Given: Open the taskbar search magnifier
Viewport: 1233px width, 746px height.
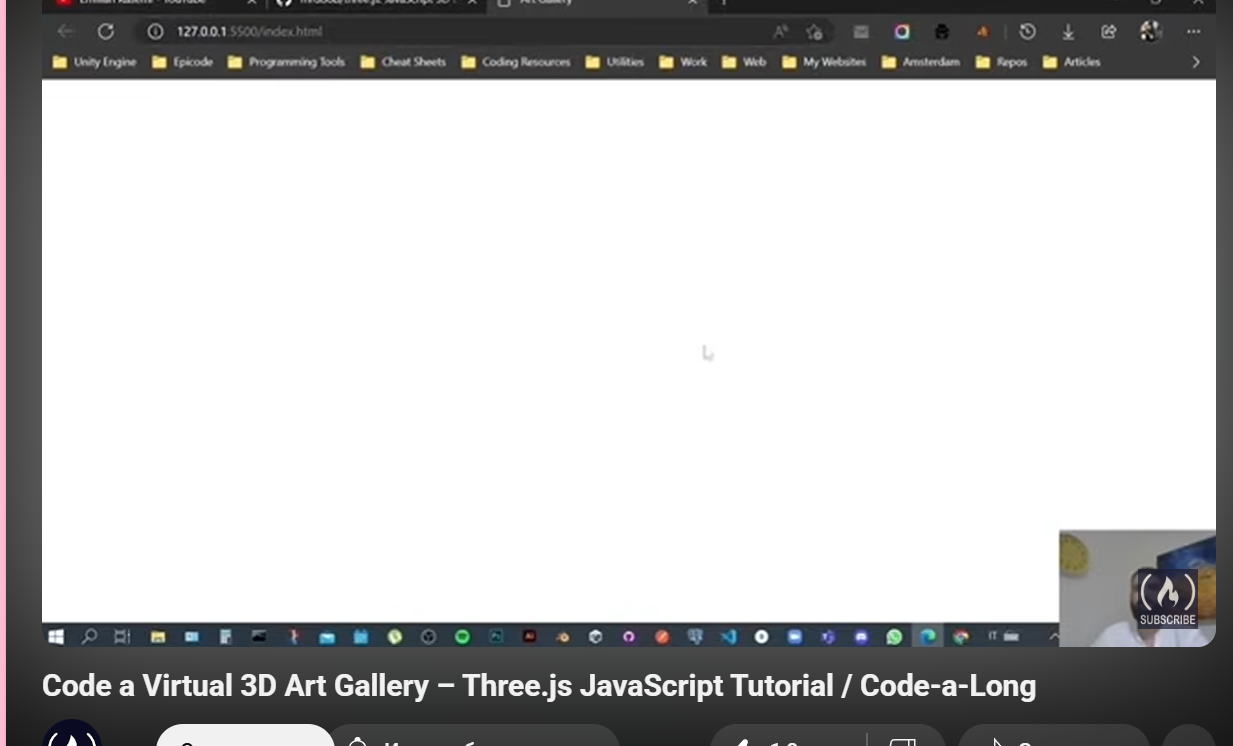Looking at the screenshot, I should pos(89,636).
